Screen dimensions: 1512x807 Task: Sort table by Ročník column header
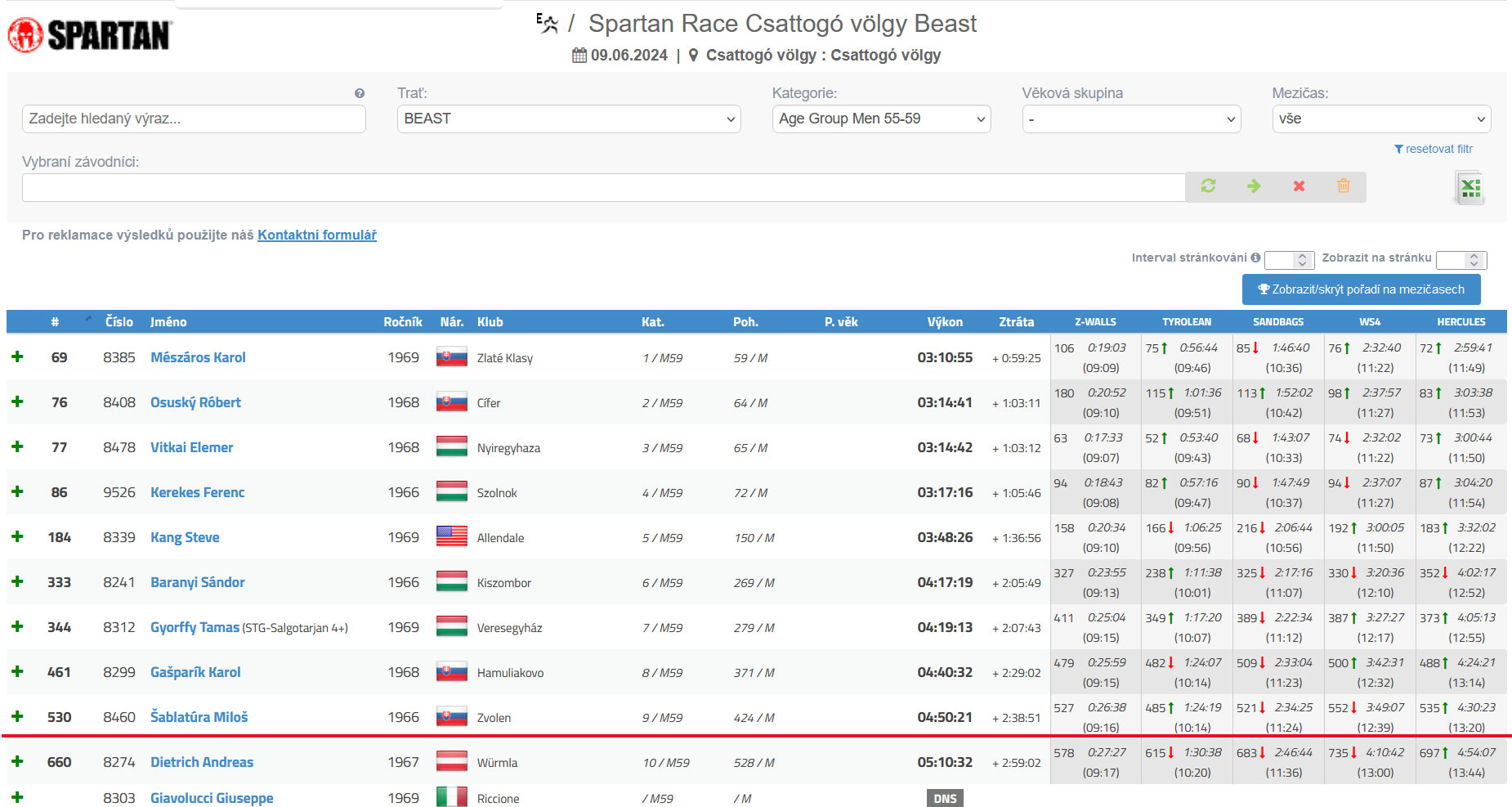(x=403, y=322)
